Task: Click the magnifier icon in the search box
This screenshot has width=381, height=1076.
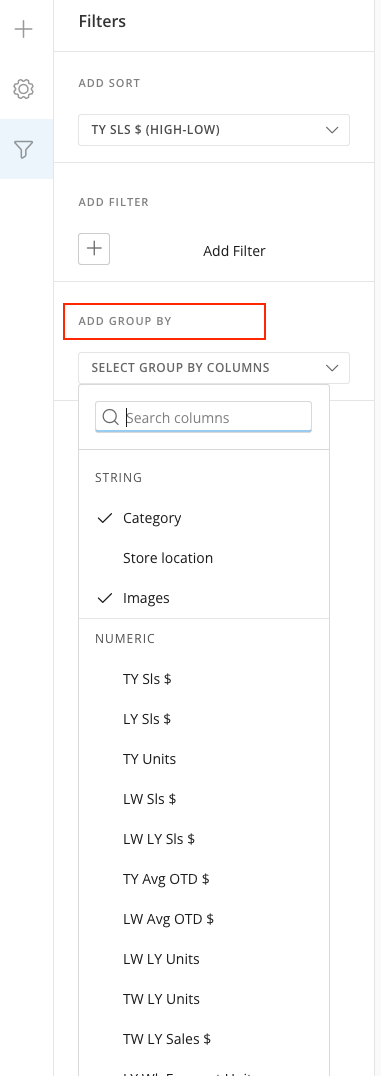Action: coord(111,417)
